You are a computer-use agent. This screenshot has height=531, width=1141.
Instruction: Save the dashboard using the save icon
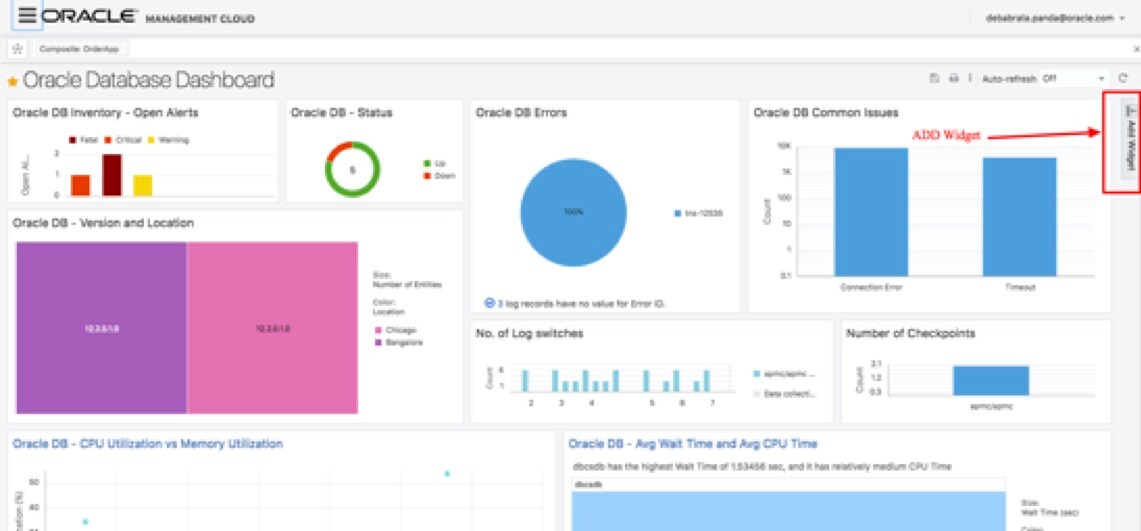pyautogui.click(x=934, y=79)
